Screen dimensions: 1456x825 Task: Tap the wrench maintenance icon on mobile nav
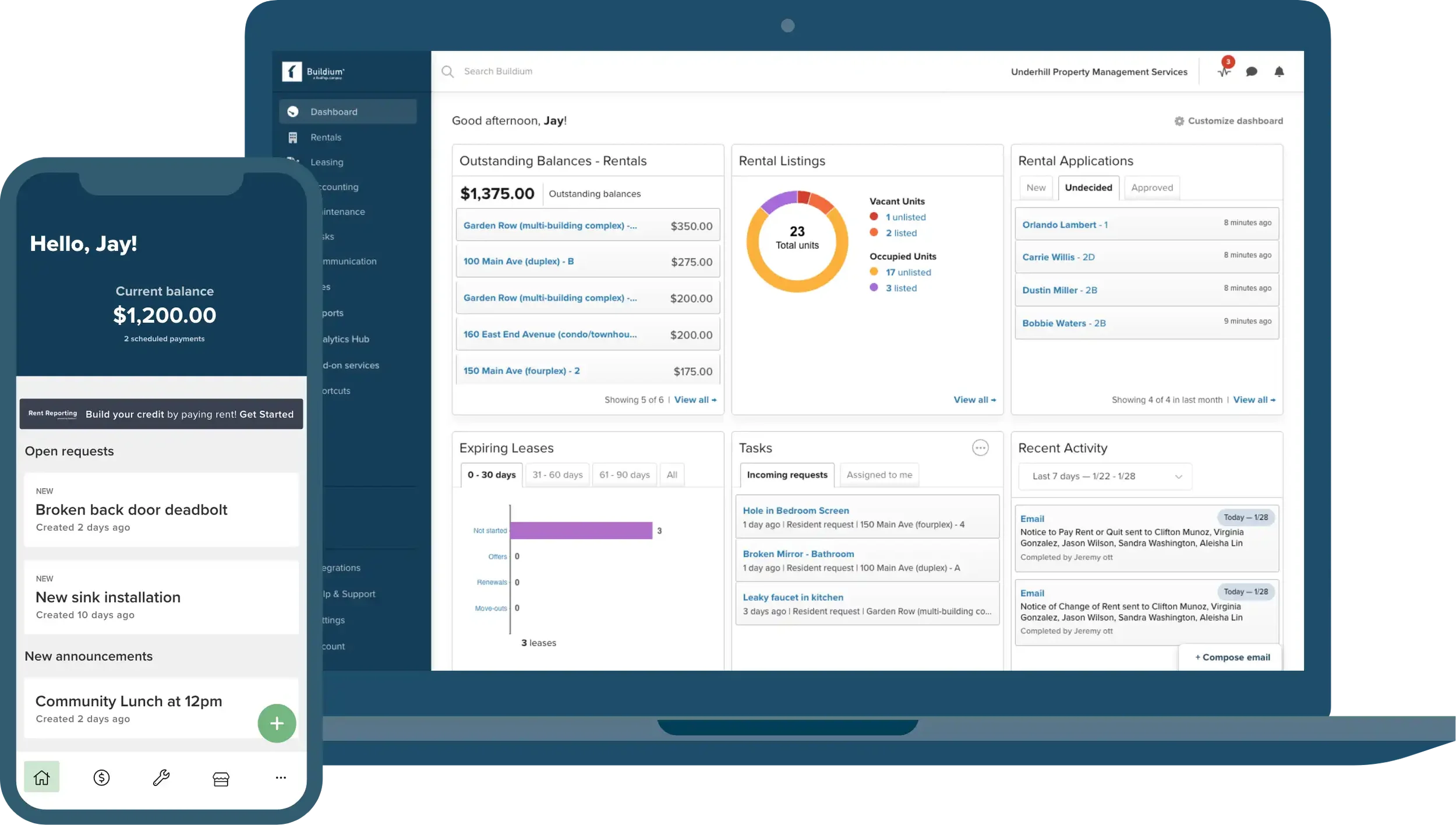[161, 777]
